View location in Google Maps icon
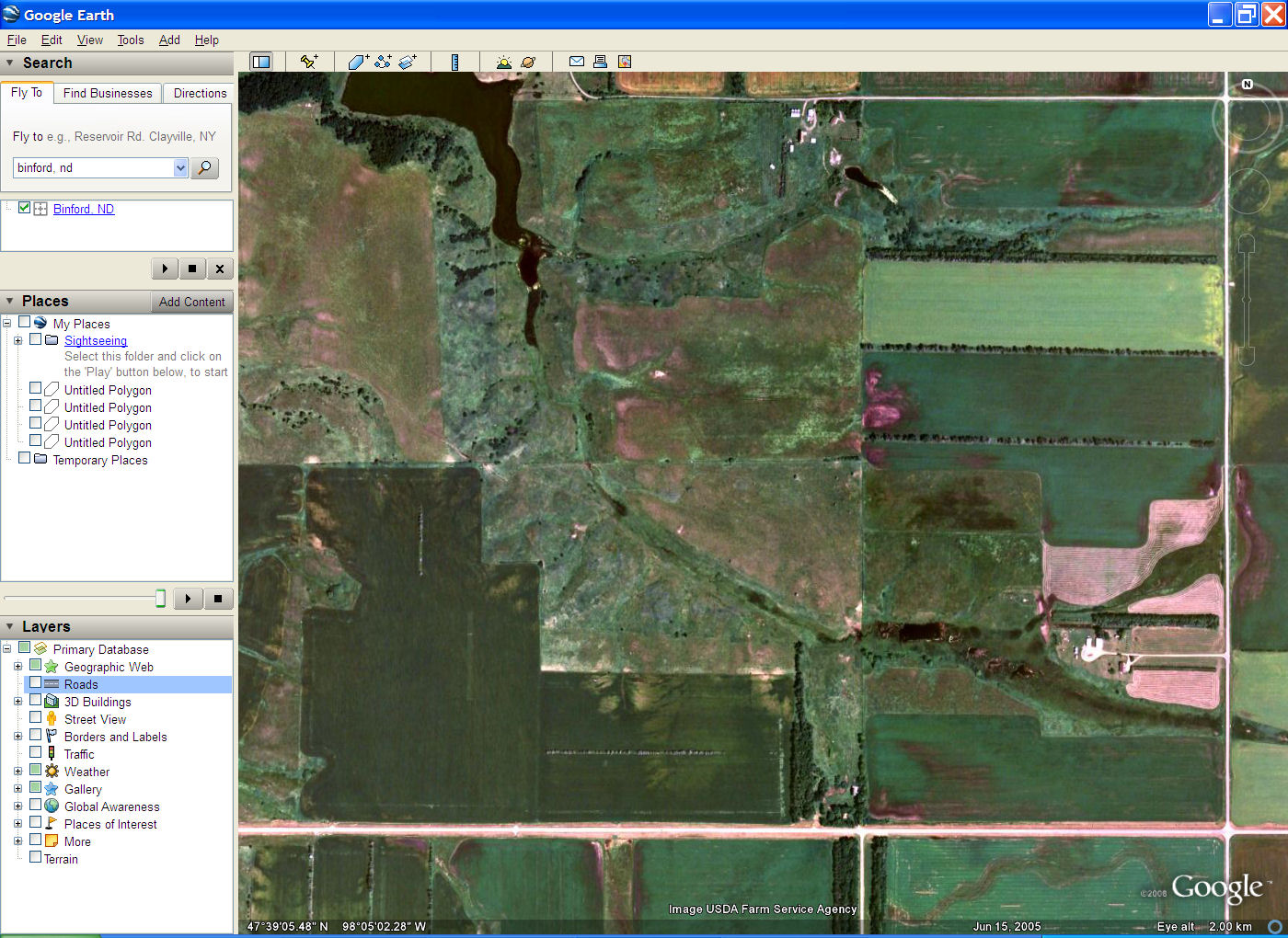 click(x=625, y=62)
